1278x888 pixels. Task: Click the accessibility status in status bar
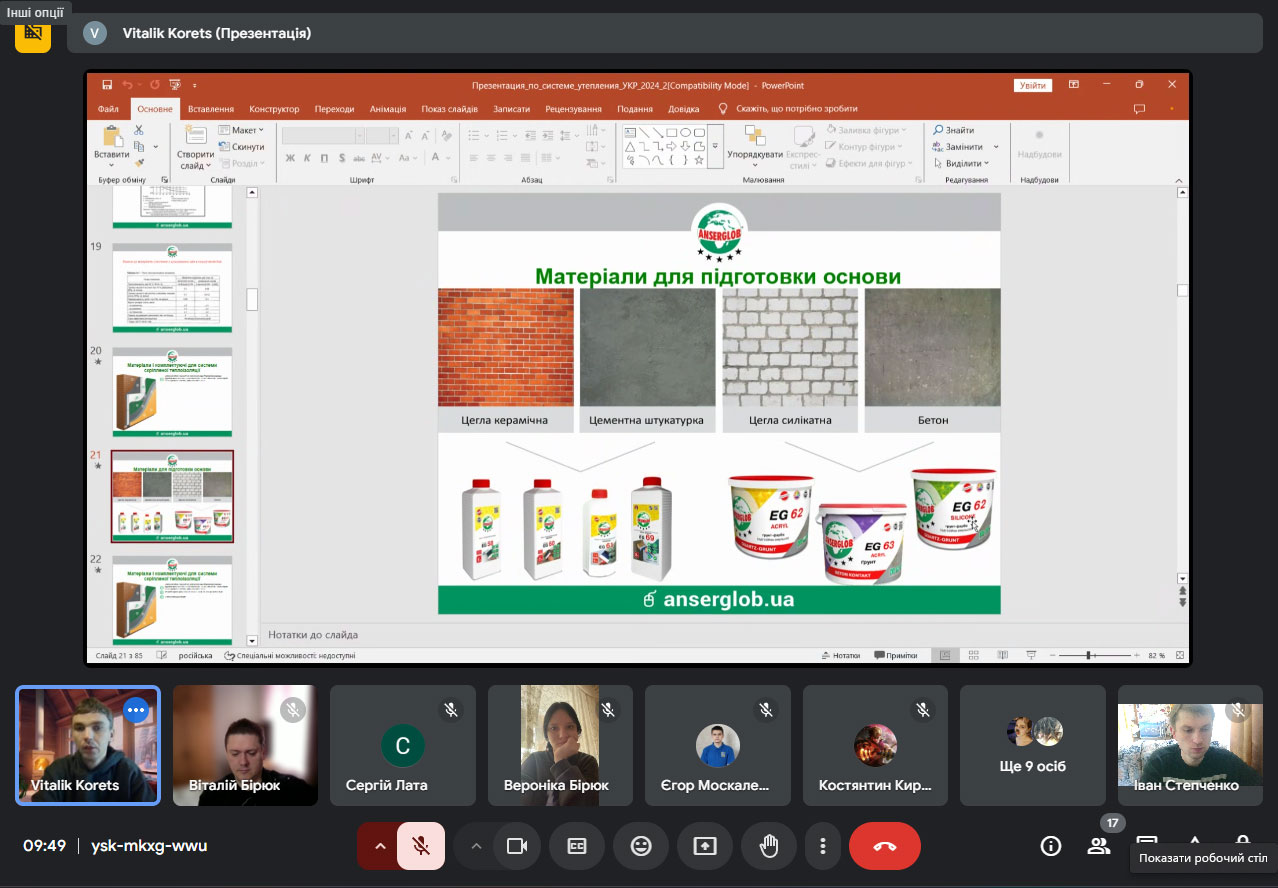pyautogui.click(x=290, y=656)
